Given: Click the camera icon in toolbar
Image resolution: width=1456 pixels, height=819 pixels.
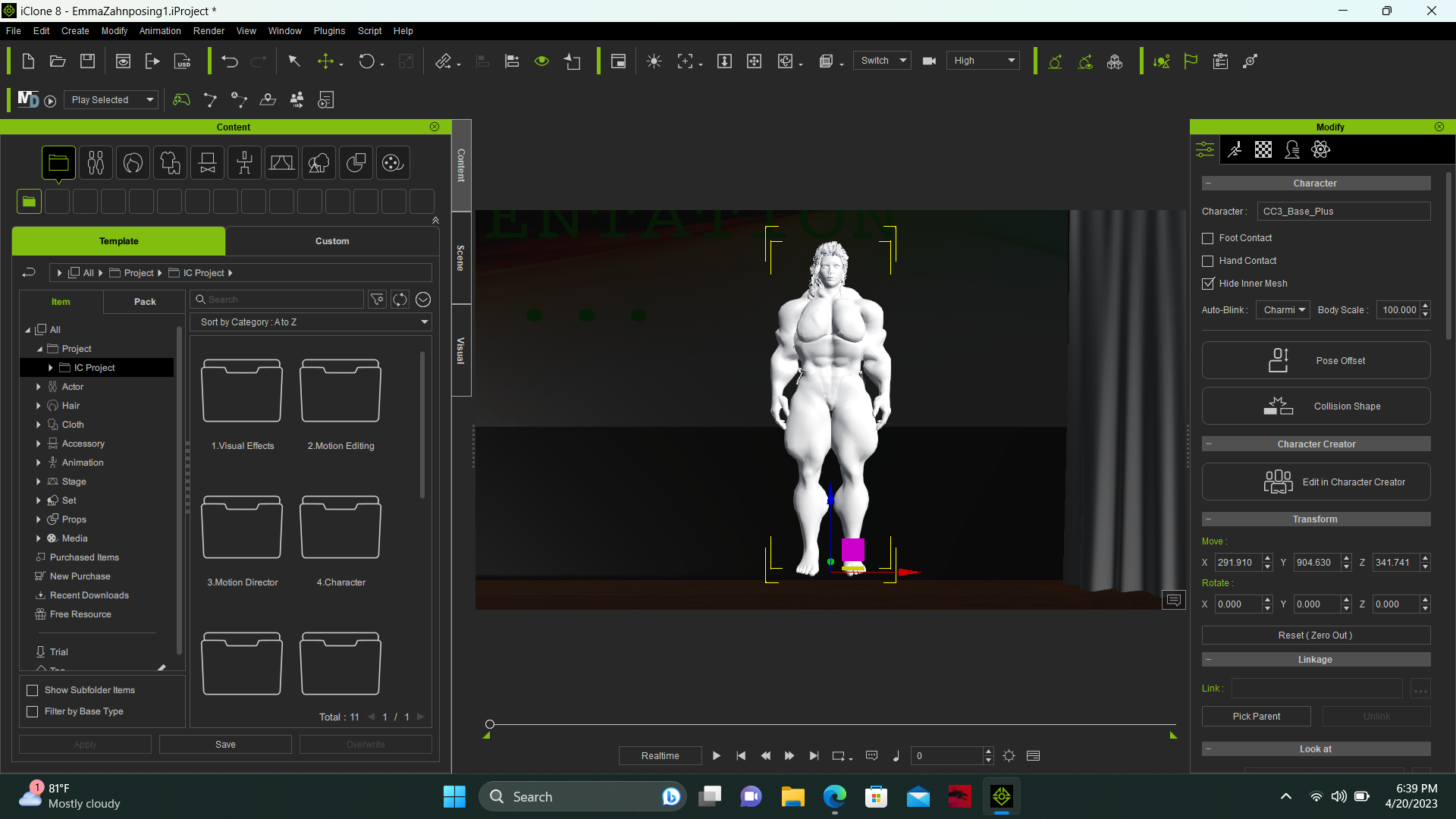Looking at the screenshot, I should tap(929, 61).
